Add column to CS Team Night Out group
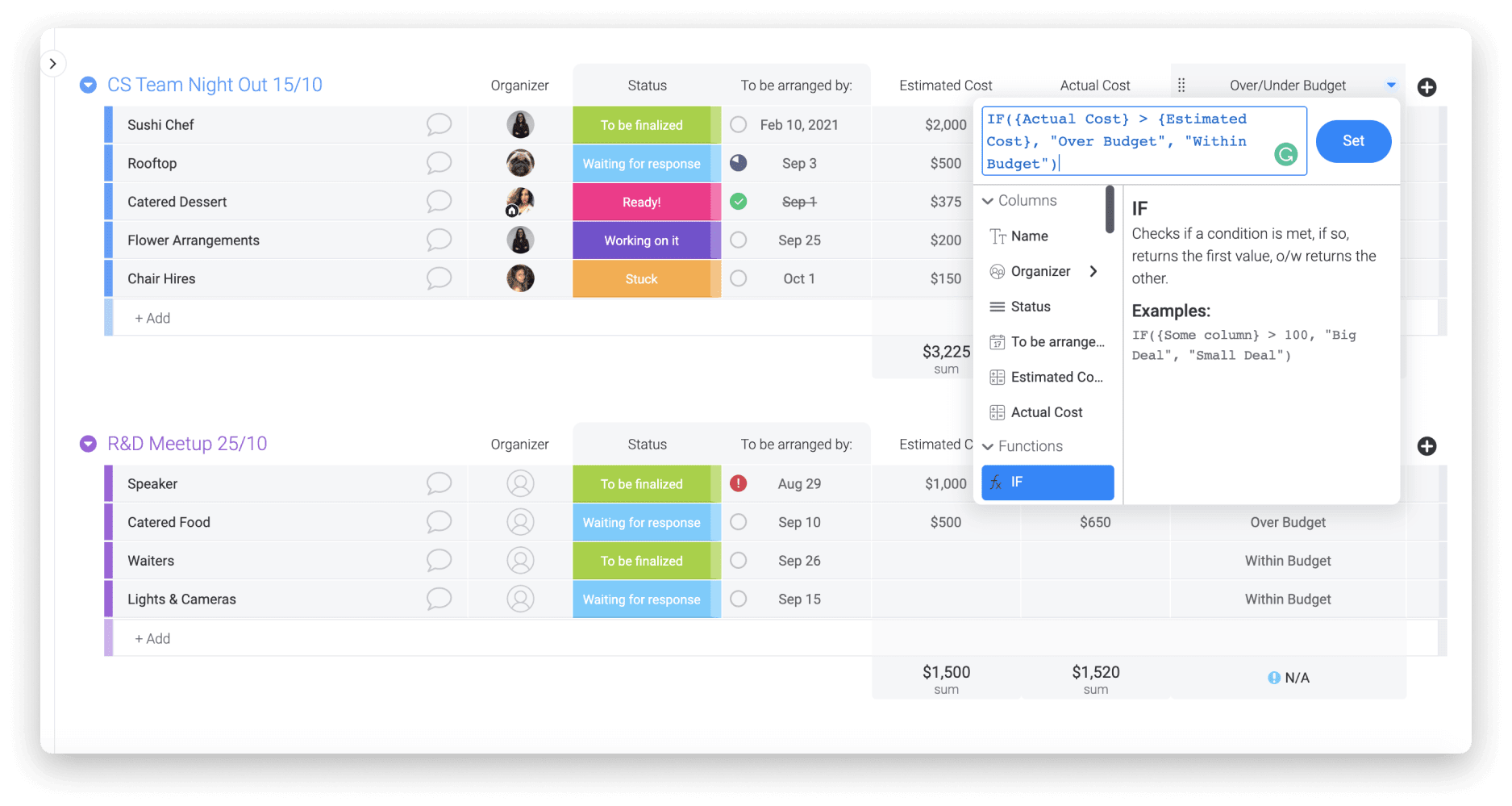This screenshot has width=1512, height=806. click(1427, 87)
